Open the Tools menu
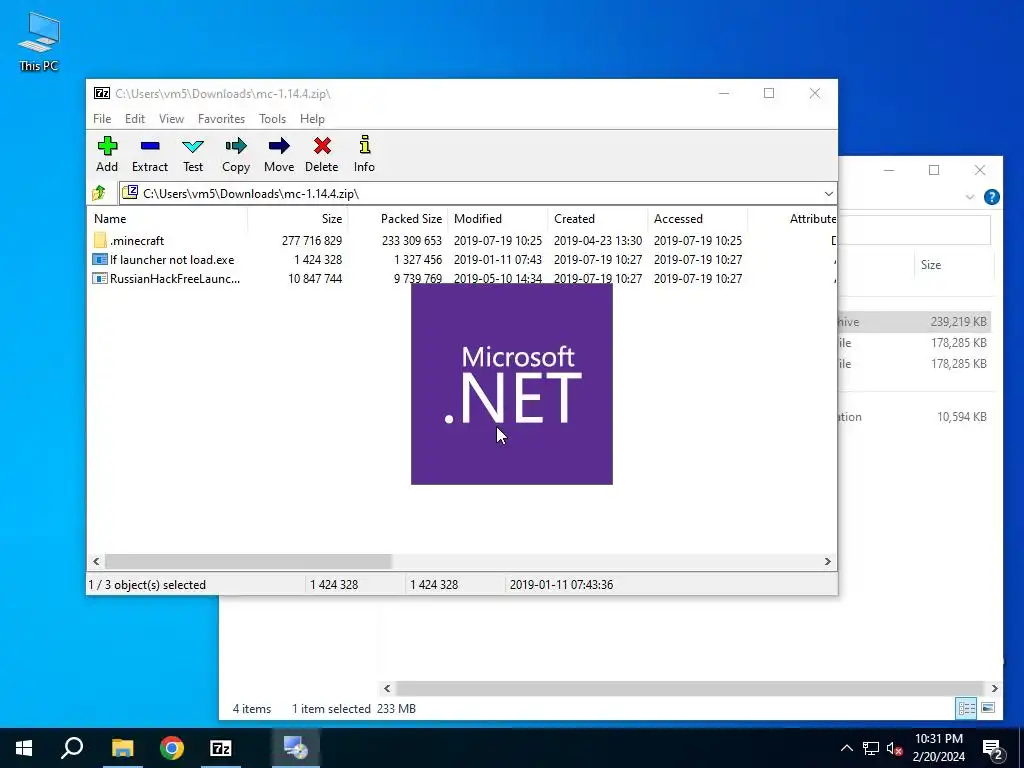The image size is (1024, 768). (272, 119)
